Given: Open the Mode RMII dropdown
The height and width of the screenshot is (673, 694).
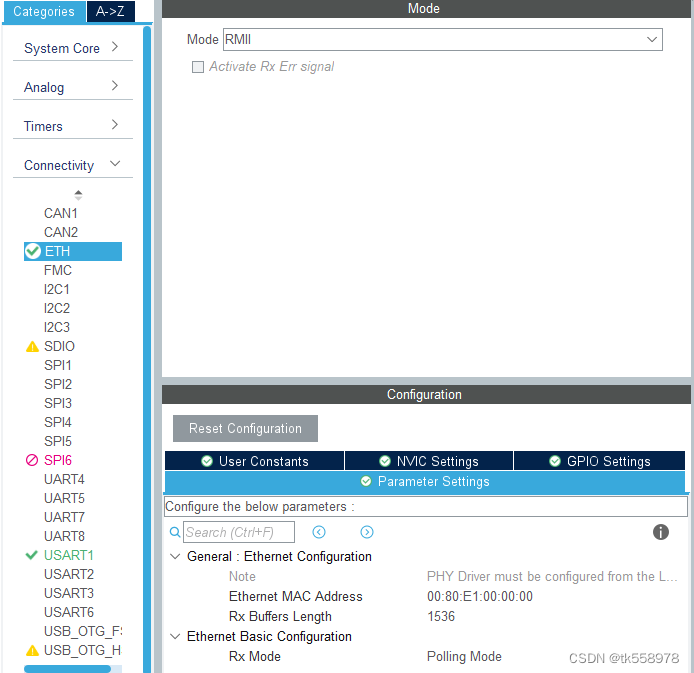Looking at the screenshot, I should click(x=652, y=39).
